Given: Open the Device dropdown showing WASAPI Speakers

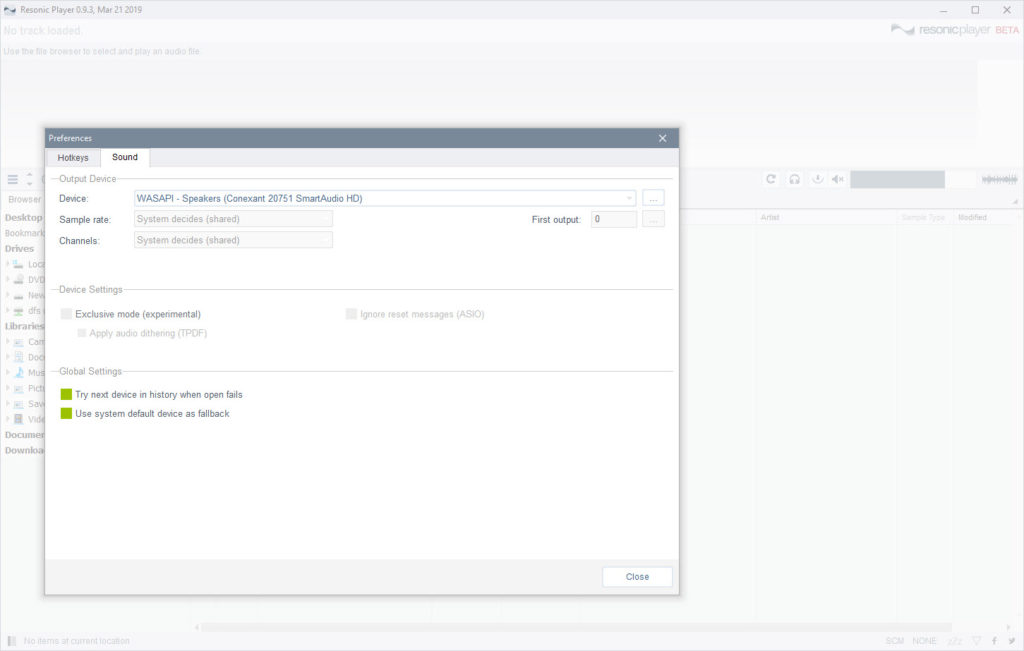Looking at the screenshot, I should tap(385, 198).
